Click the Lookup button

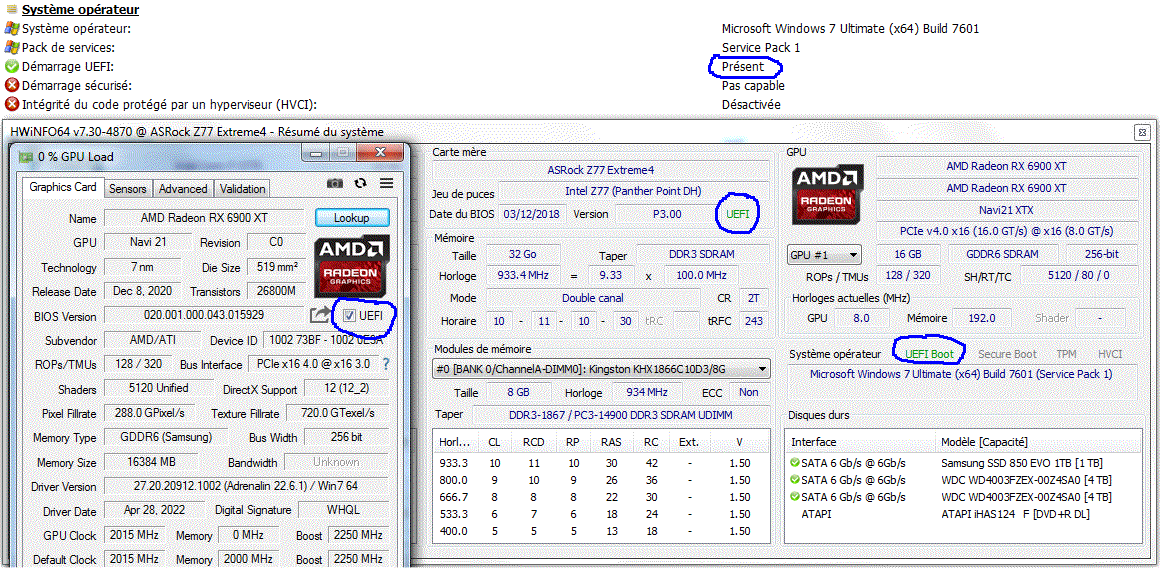click(x=351, y=218)
